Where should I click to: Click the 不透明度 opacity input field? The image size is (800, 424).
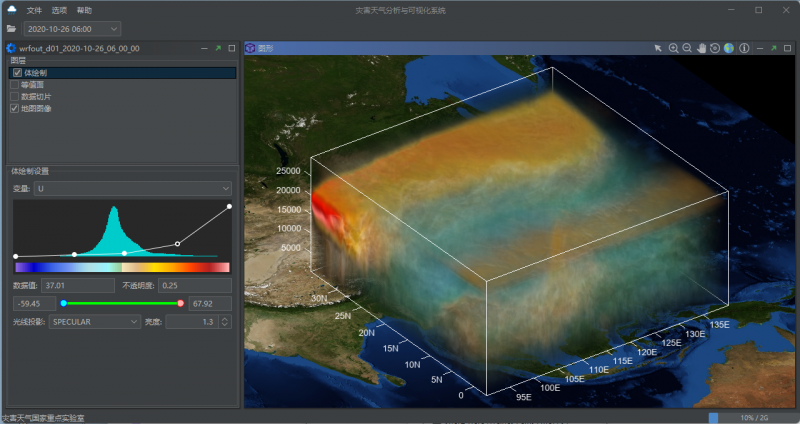(195, 285)
